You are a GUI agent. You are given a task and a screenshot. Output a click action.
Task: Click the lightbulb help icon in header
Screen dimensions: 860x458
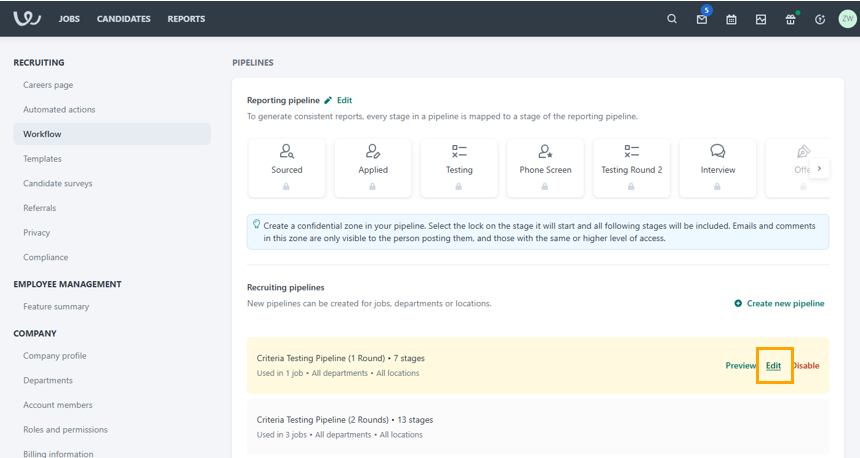click(820, 19)
